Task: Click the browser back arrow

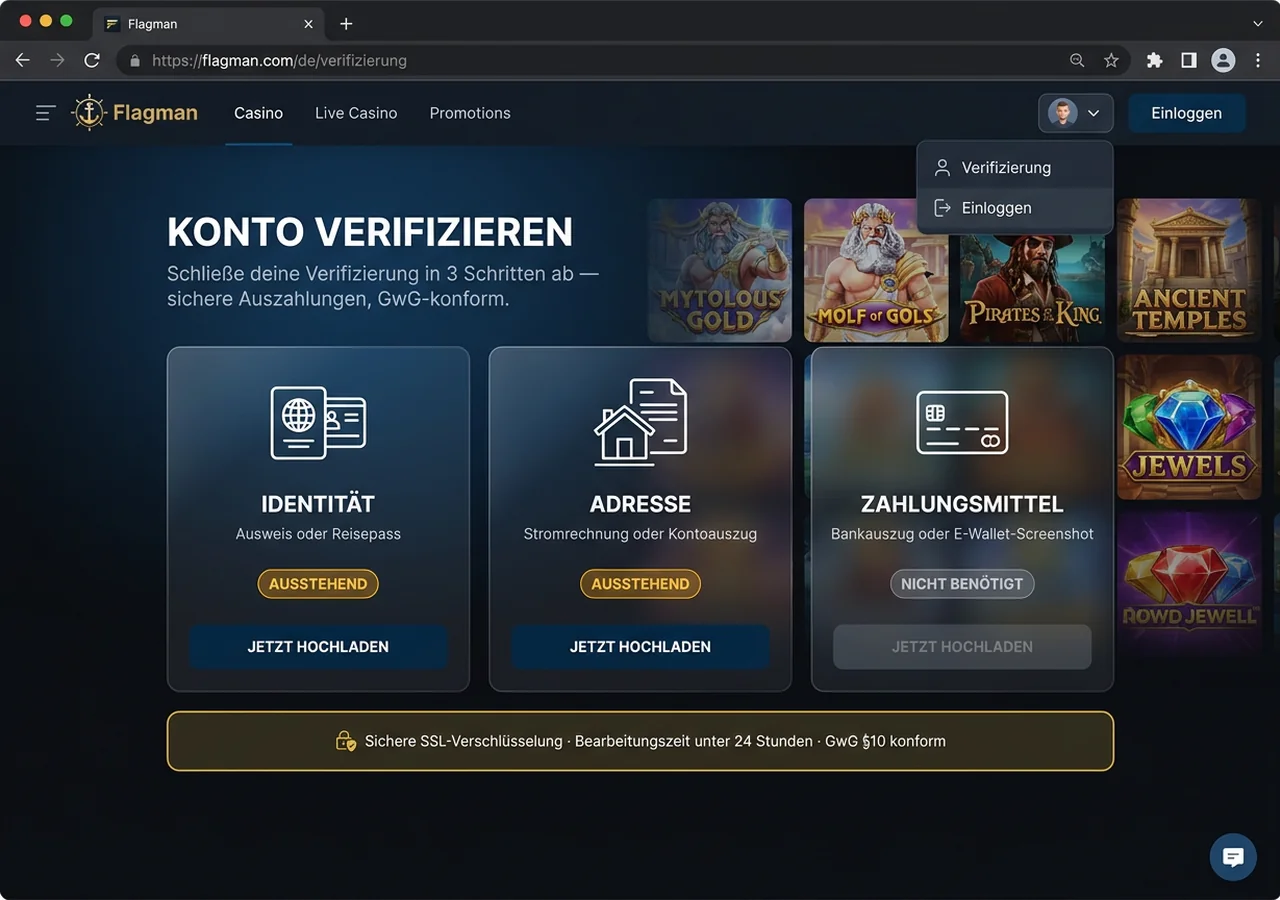Action: [x=22, y=60]
